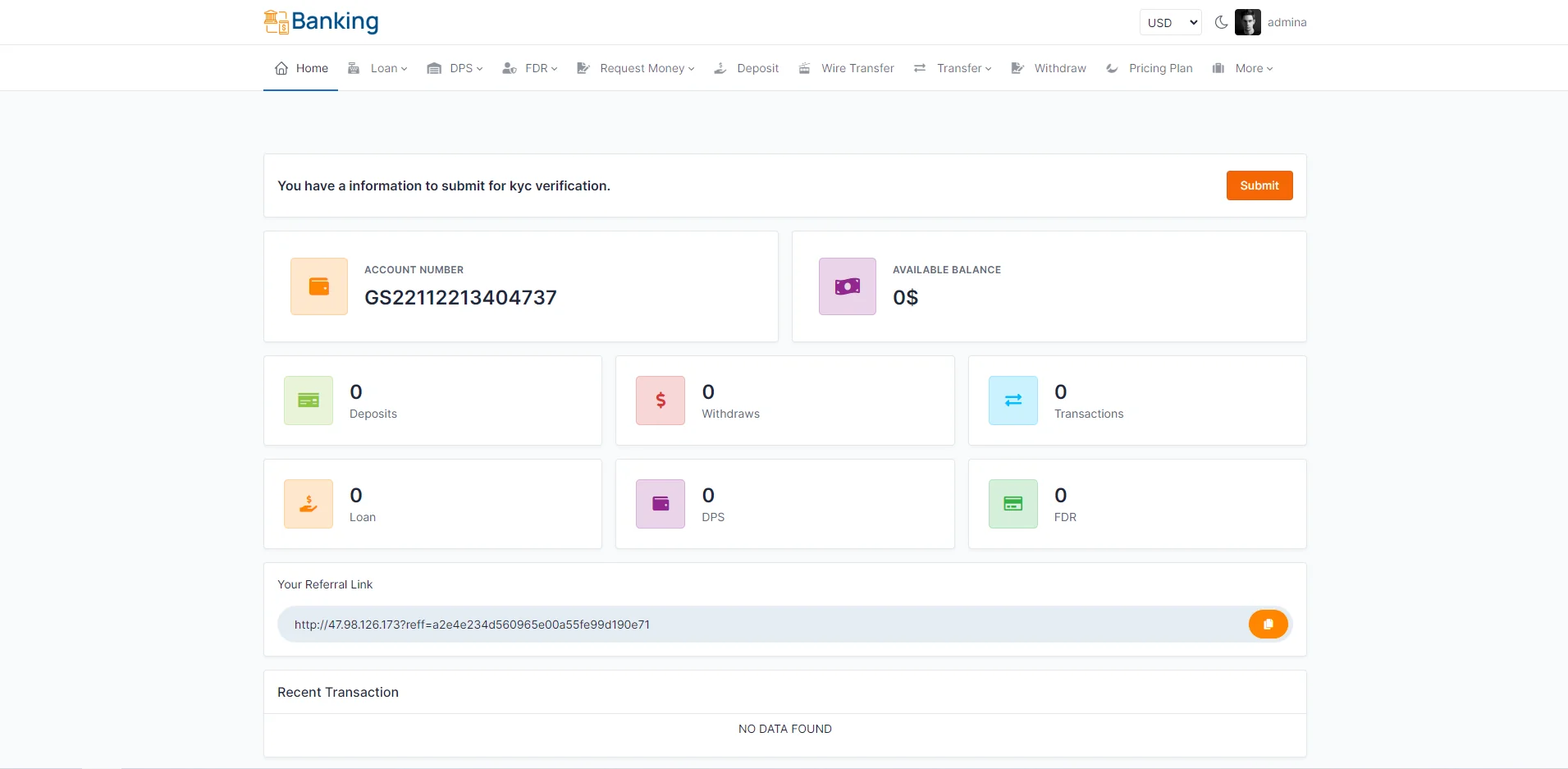Go to the Home tab
The width and height of the screenshot is (1568, 769).
[x=301, y=68]
